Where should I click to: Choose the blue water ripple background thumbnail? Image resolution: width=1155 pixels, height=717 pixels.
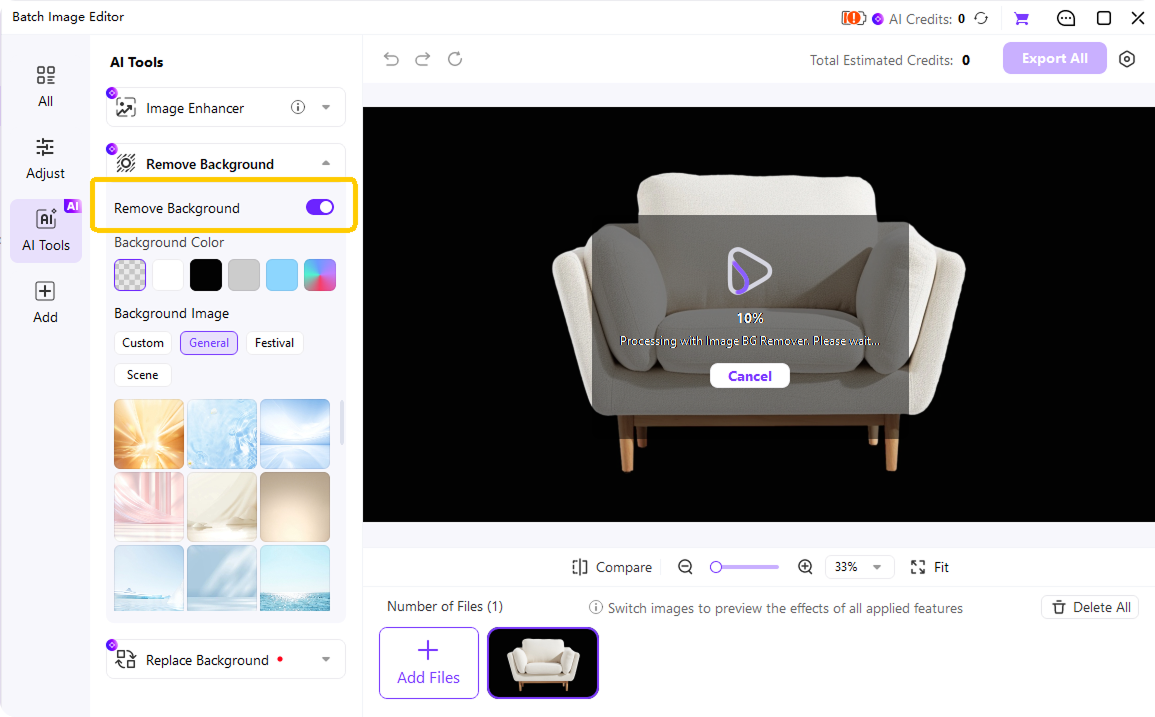click(222, 434)
